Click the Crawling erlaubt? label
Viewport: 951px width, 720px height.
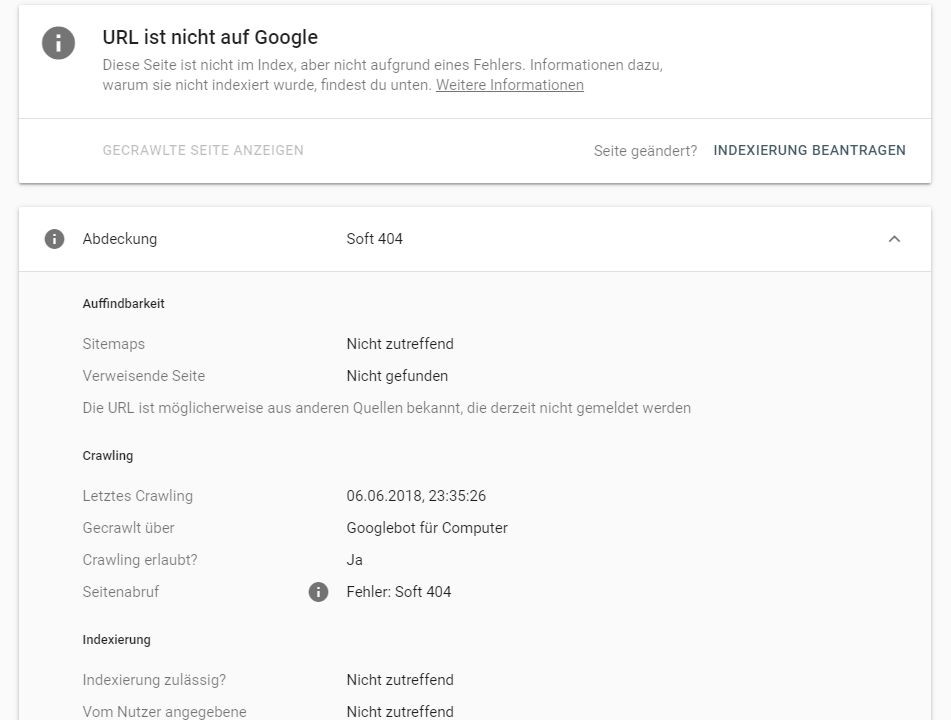pyautogui.click(x=139, y=560)
